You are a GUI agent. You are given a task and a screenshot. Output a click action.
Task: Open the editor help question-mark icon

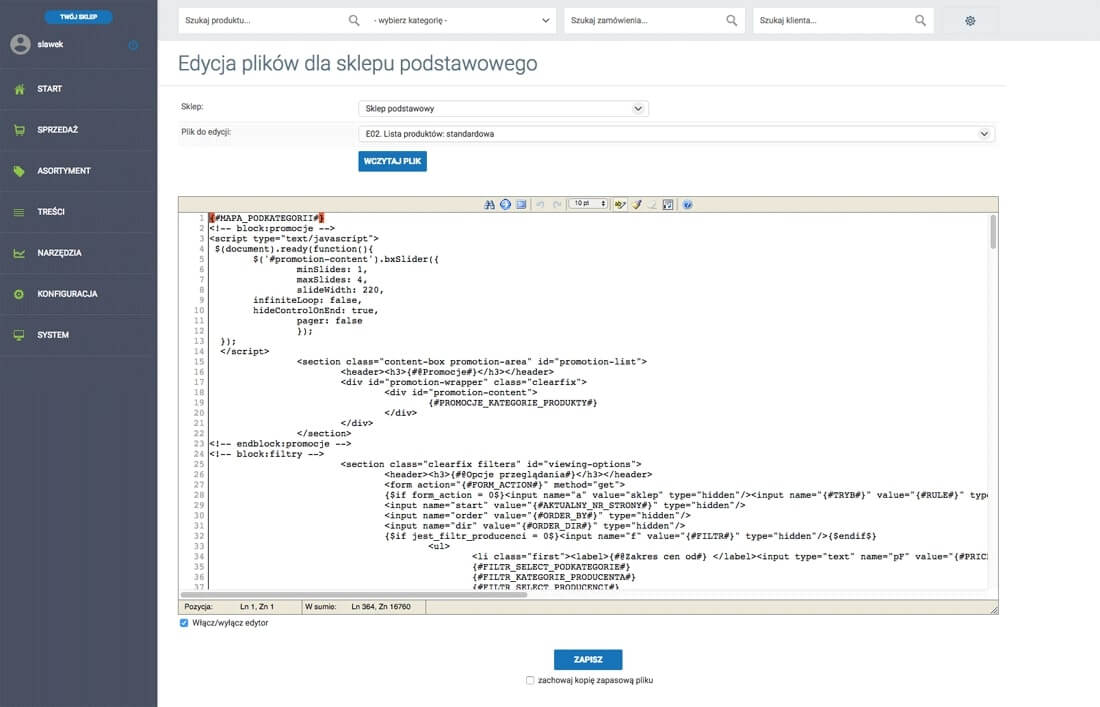click(688, 205)
